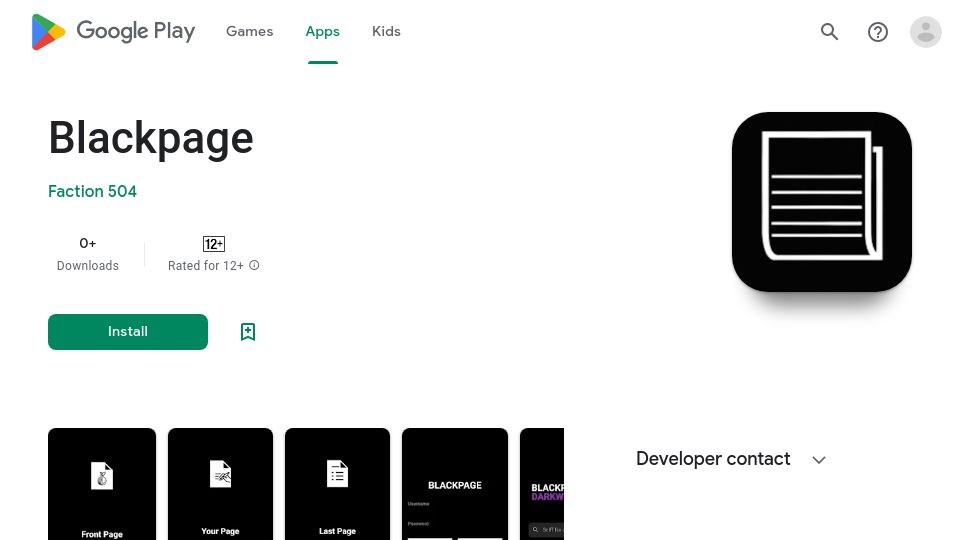Open the Faction 504 developer page
The height and width of the screenshot is (540, 960).
coord(92,192)
